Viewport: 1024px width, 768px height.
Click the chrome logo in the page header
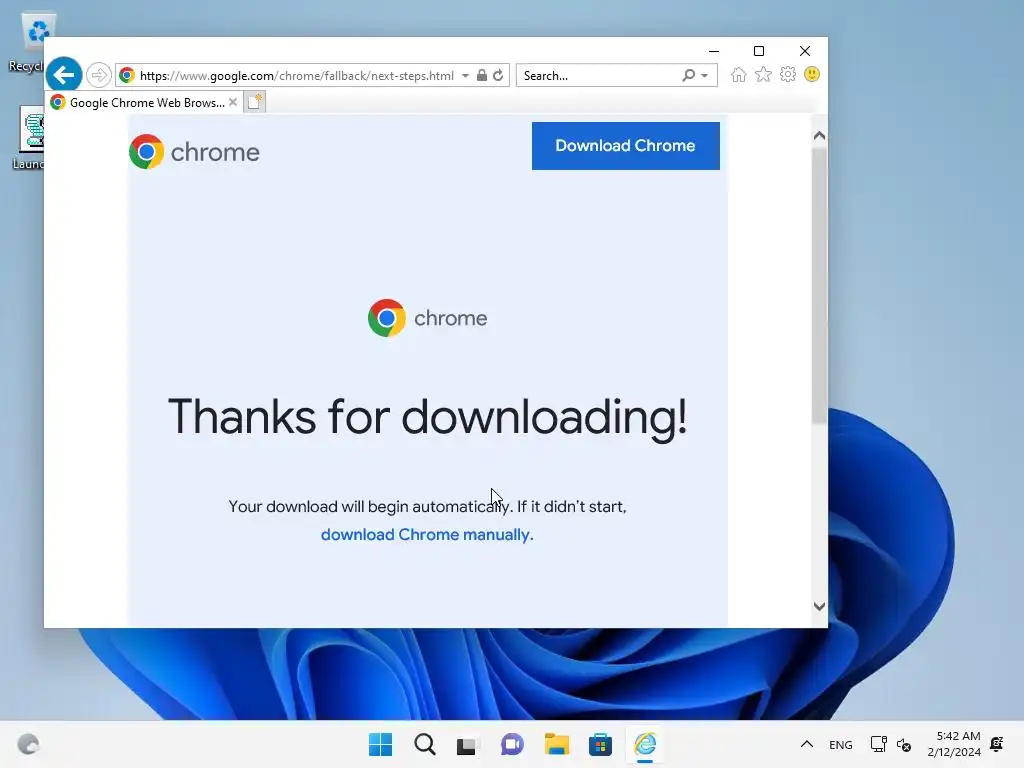[x=194, y=152]
